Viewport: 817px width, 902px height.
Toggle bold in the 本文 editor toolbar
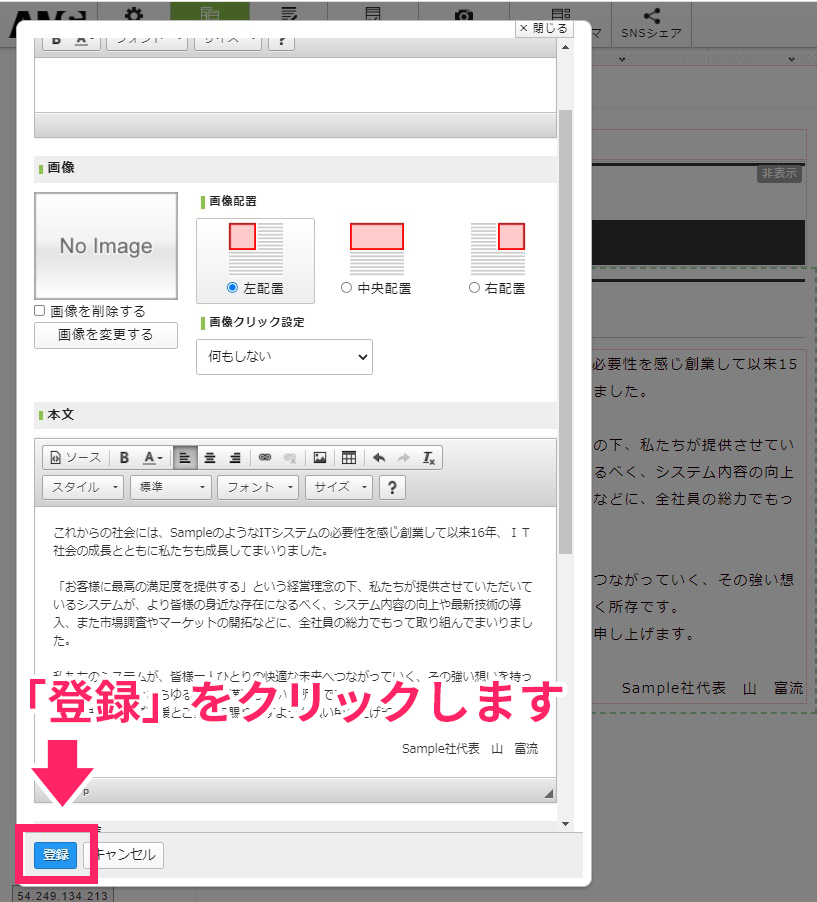tap(124, 458)
